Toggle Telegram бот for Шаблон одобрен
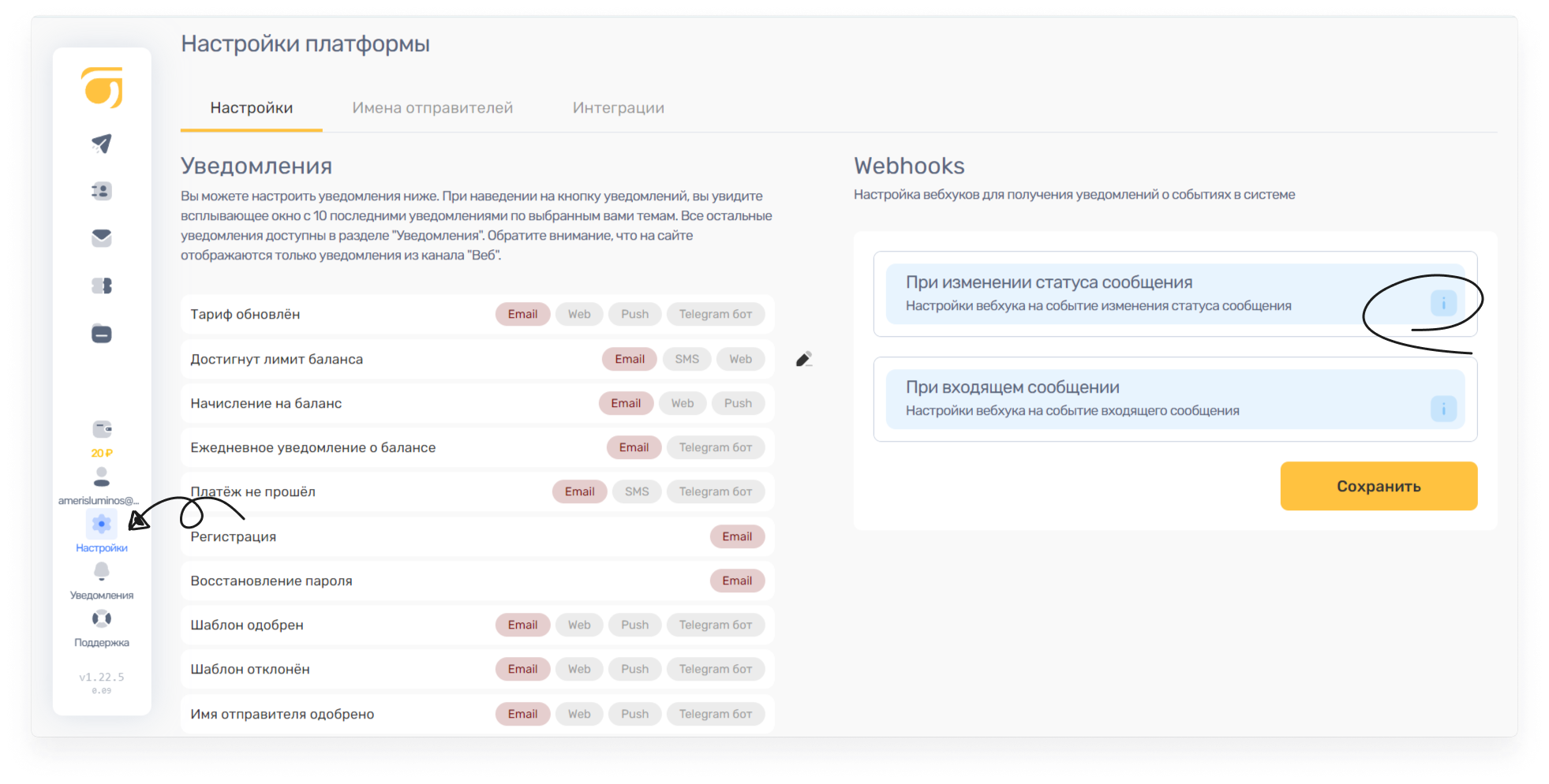 pyautogui.click(x=716, y=625)
